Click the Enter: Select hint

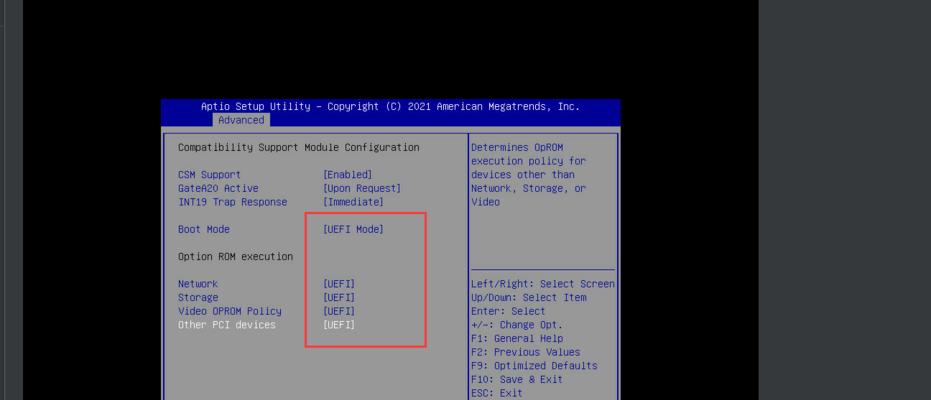click(508, 311)
